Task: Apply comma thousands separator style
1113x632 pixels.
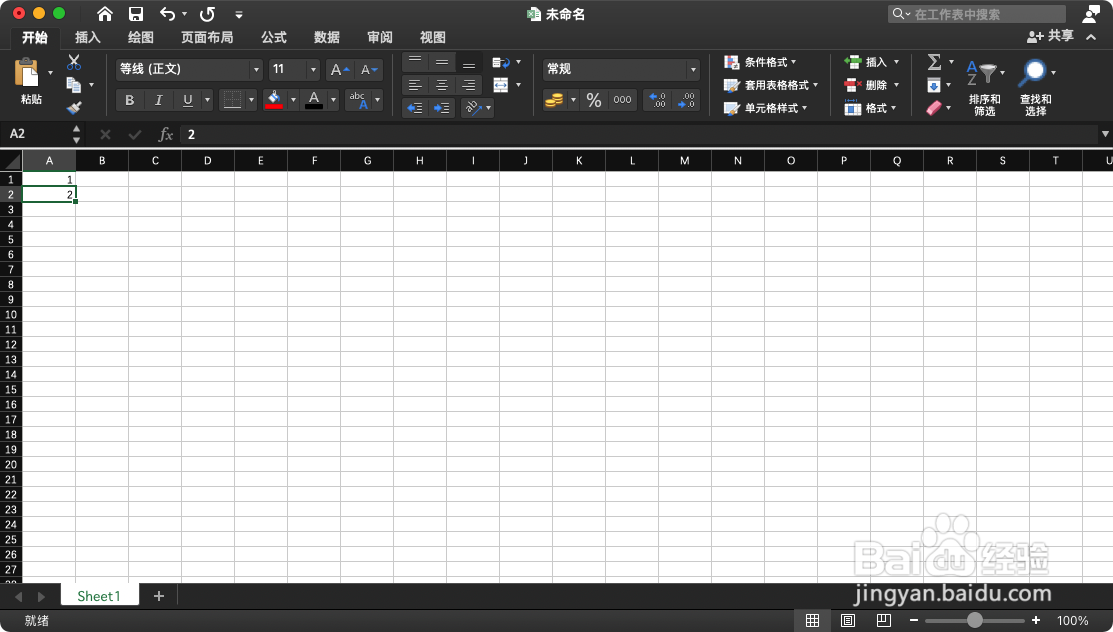Action: [623, 100]
